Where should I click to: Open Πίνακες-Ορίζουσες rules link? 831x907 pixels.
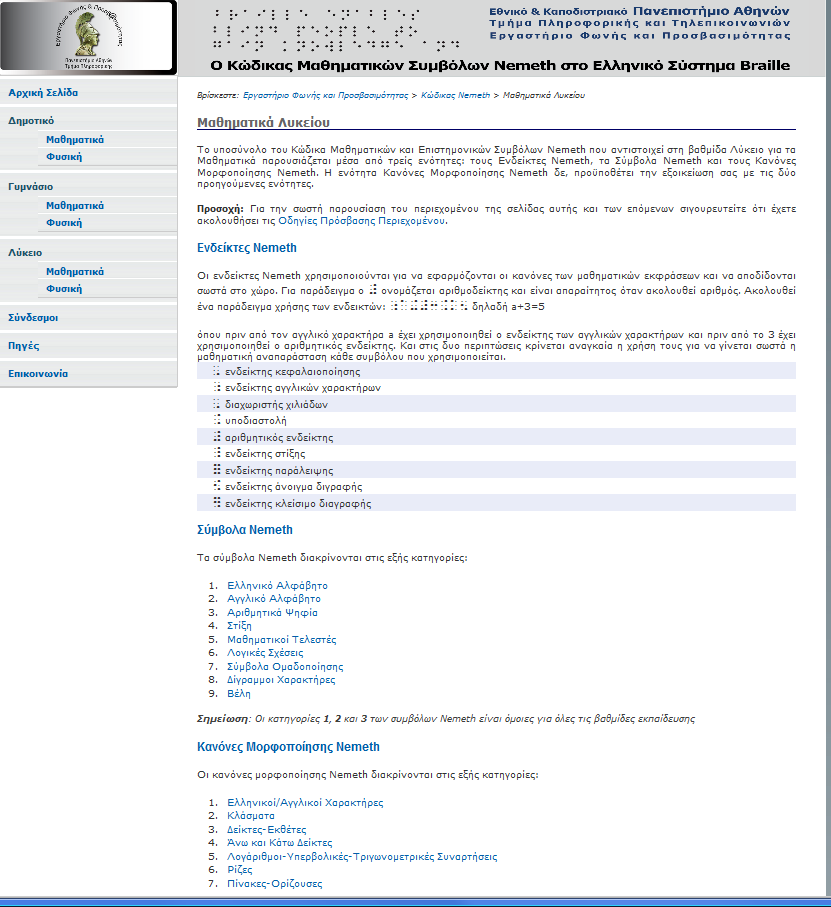[x=274, y=884]
